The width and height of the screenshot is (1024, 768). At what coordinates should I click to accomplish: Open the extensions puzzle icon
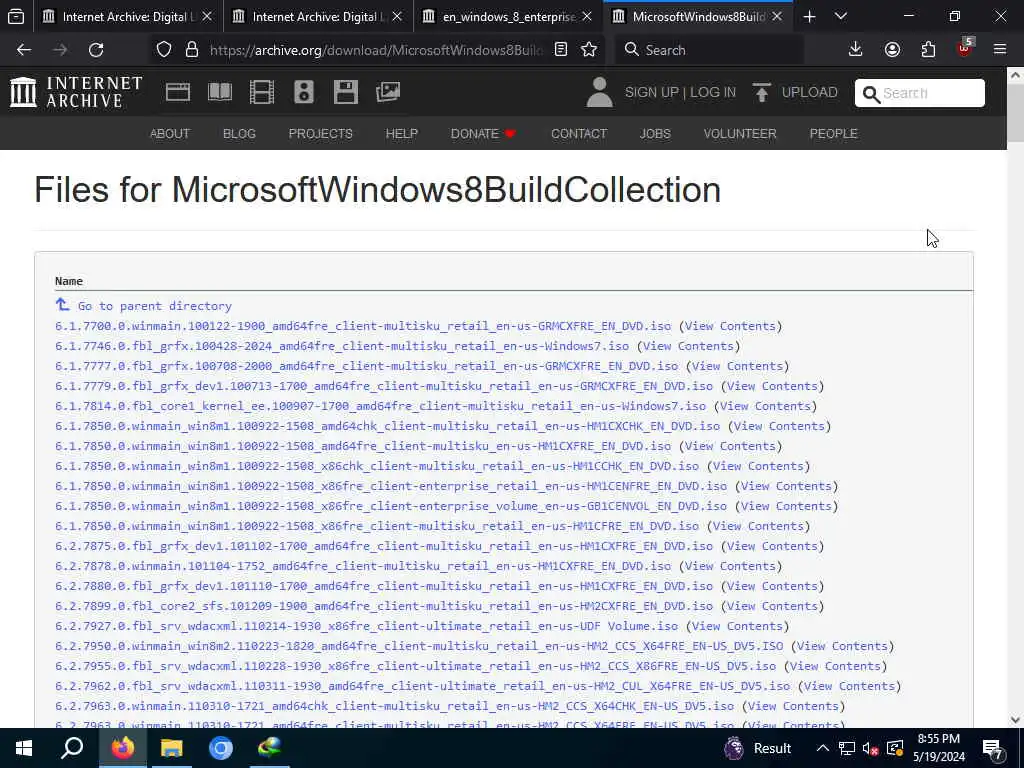tap(928, 50)
